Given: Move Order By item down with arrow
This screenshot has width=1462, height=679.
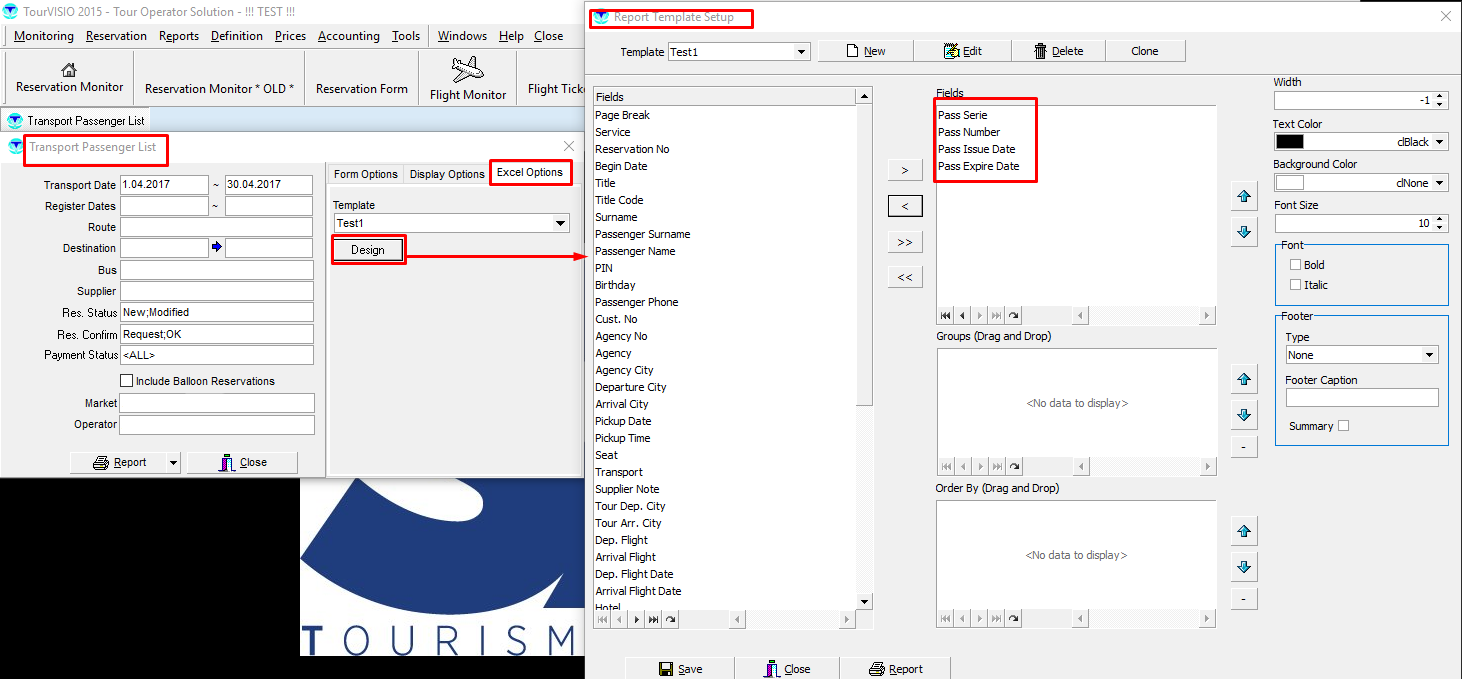Looking at the screenshot, I should click(x=1243, y=566).
